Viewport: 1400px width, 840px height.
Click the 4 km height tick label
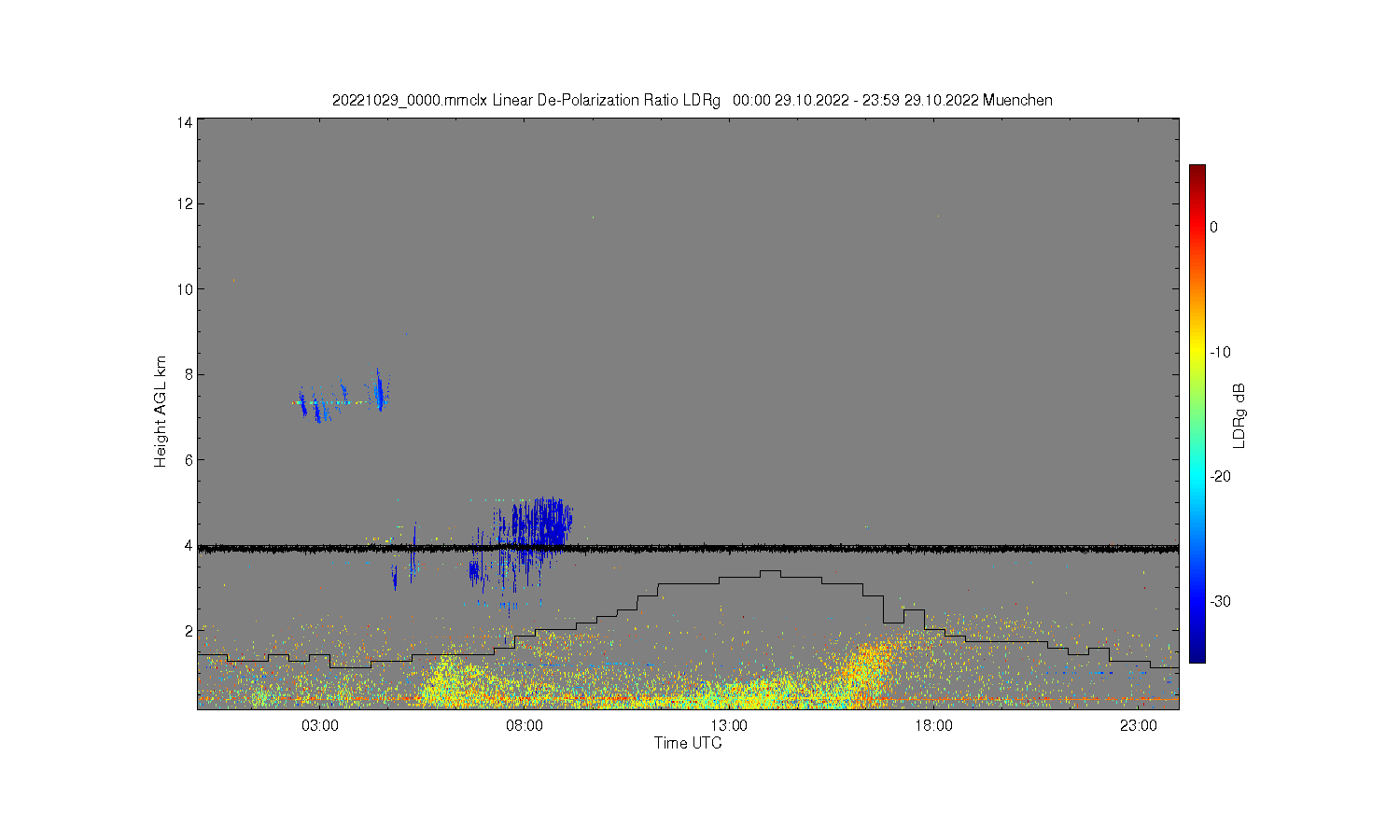pyautogui.click(x=189, y=545)
